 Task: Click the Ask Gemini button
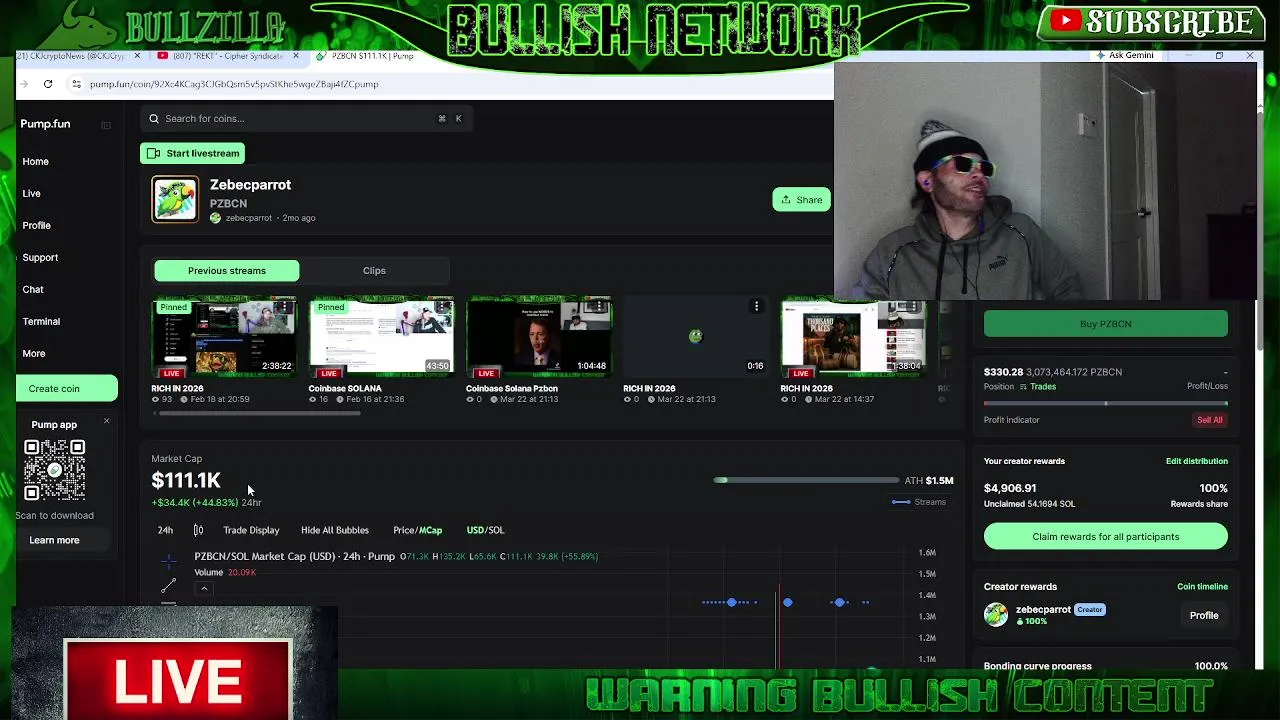click(x=1125, y=56)
